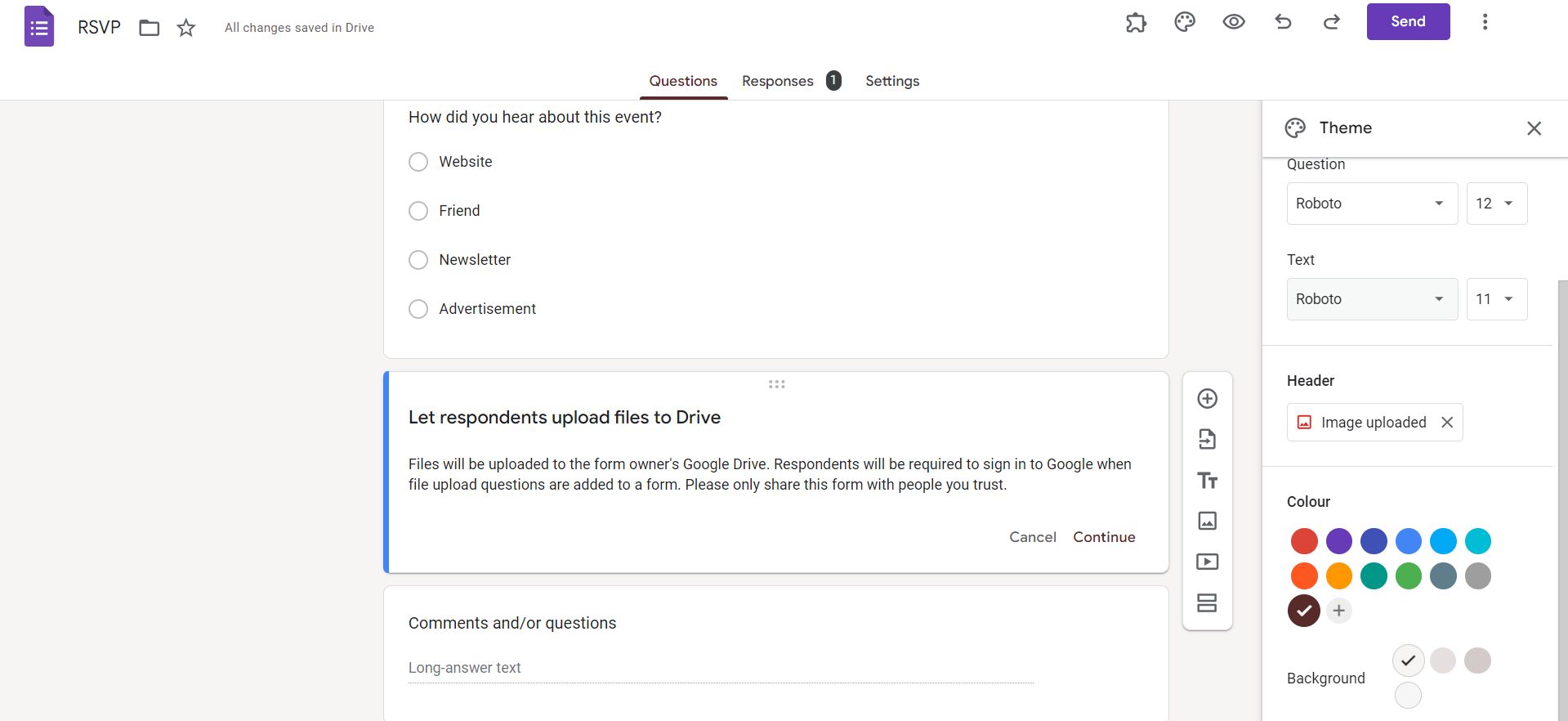
Task: Open the Text font size 11 dropdown
Action: pos(1496,299)
